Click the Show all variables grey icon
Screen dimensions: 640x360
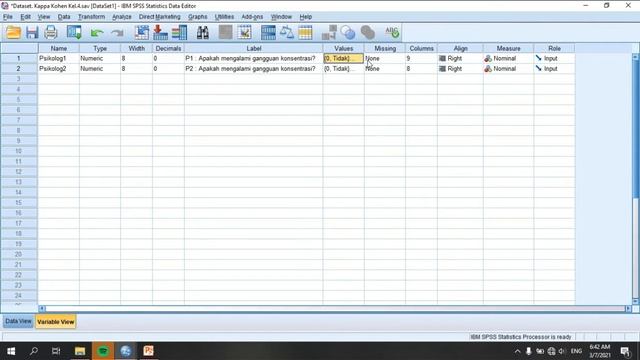click(367, 32)
